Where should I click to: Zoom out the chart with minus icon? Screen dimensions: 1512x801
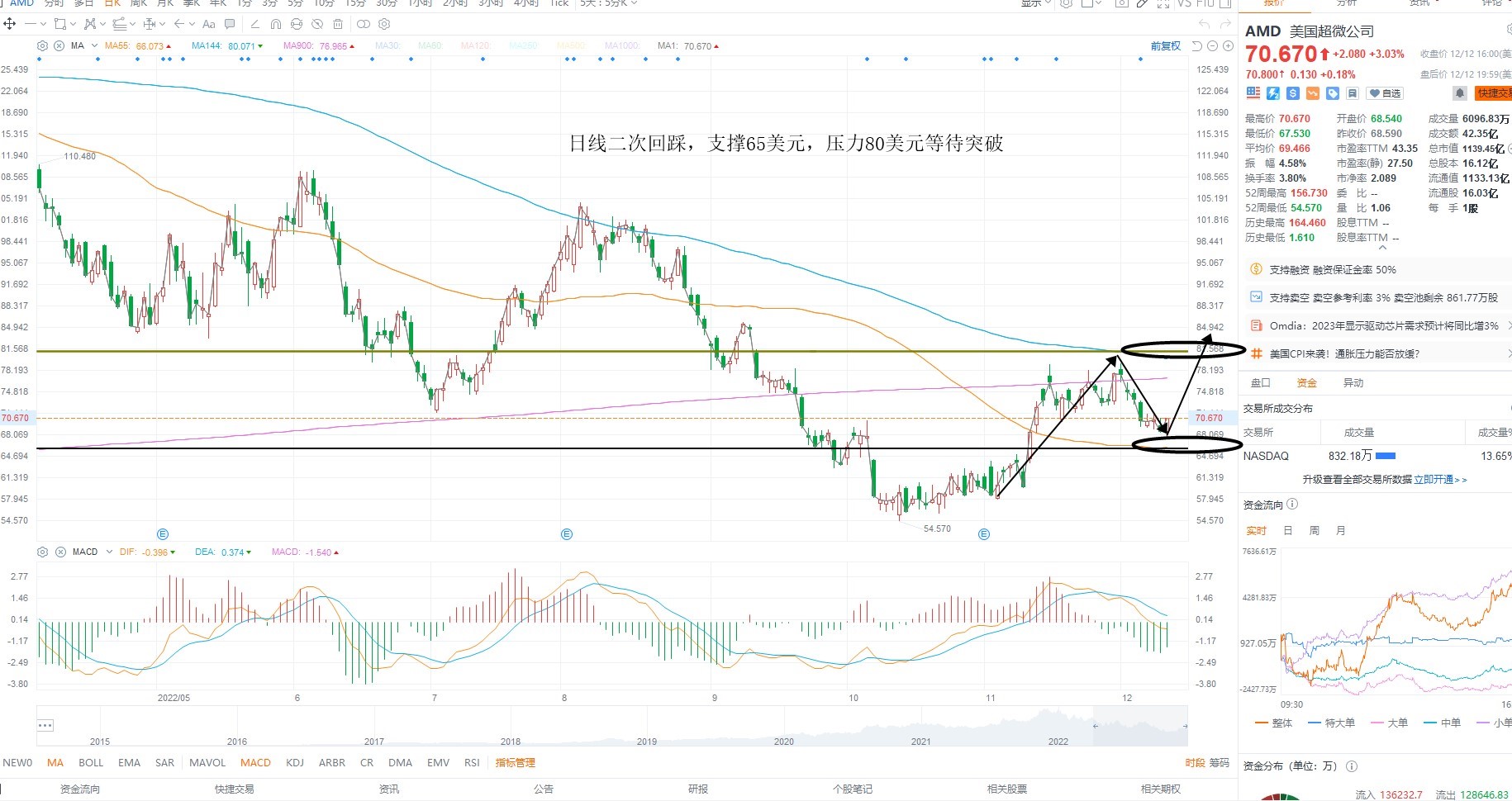(x=1212, y=46)
